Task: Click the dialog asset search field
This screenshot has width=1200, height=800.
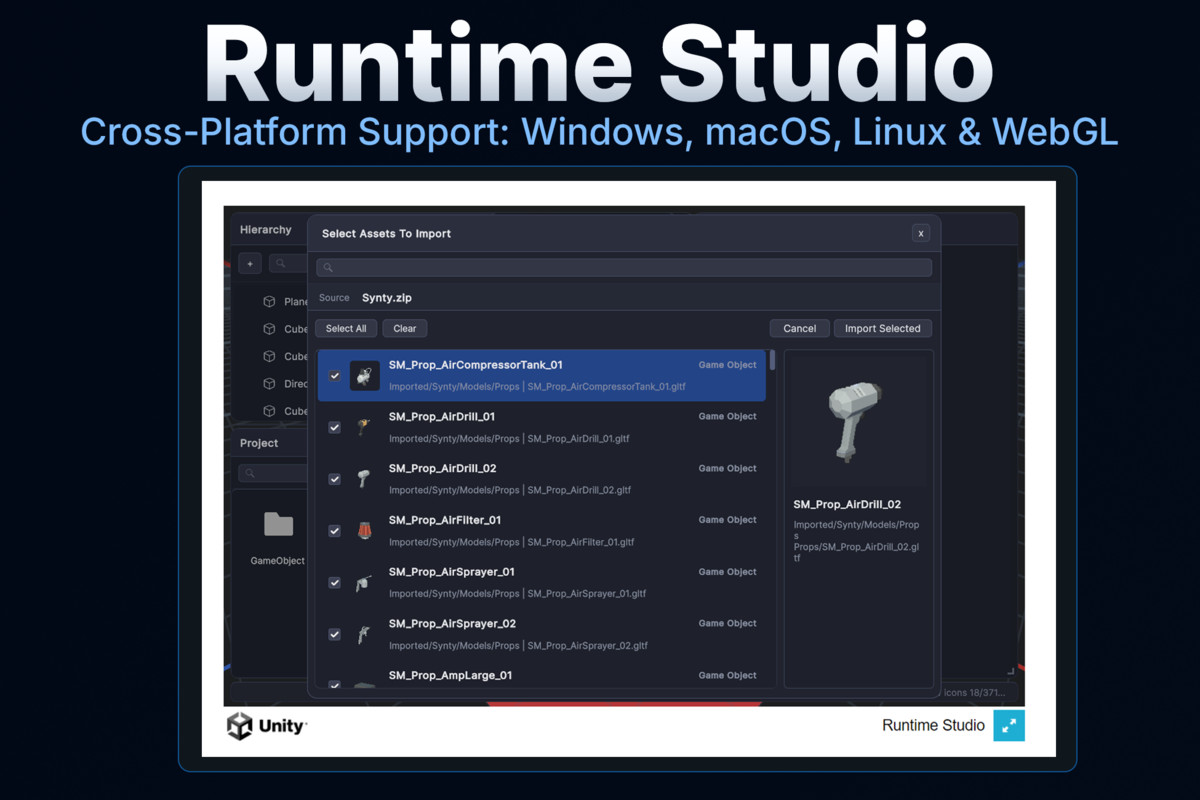Action: coord(624,268)
